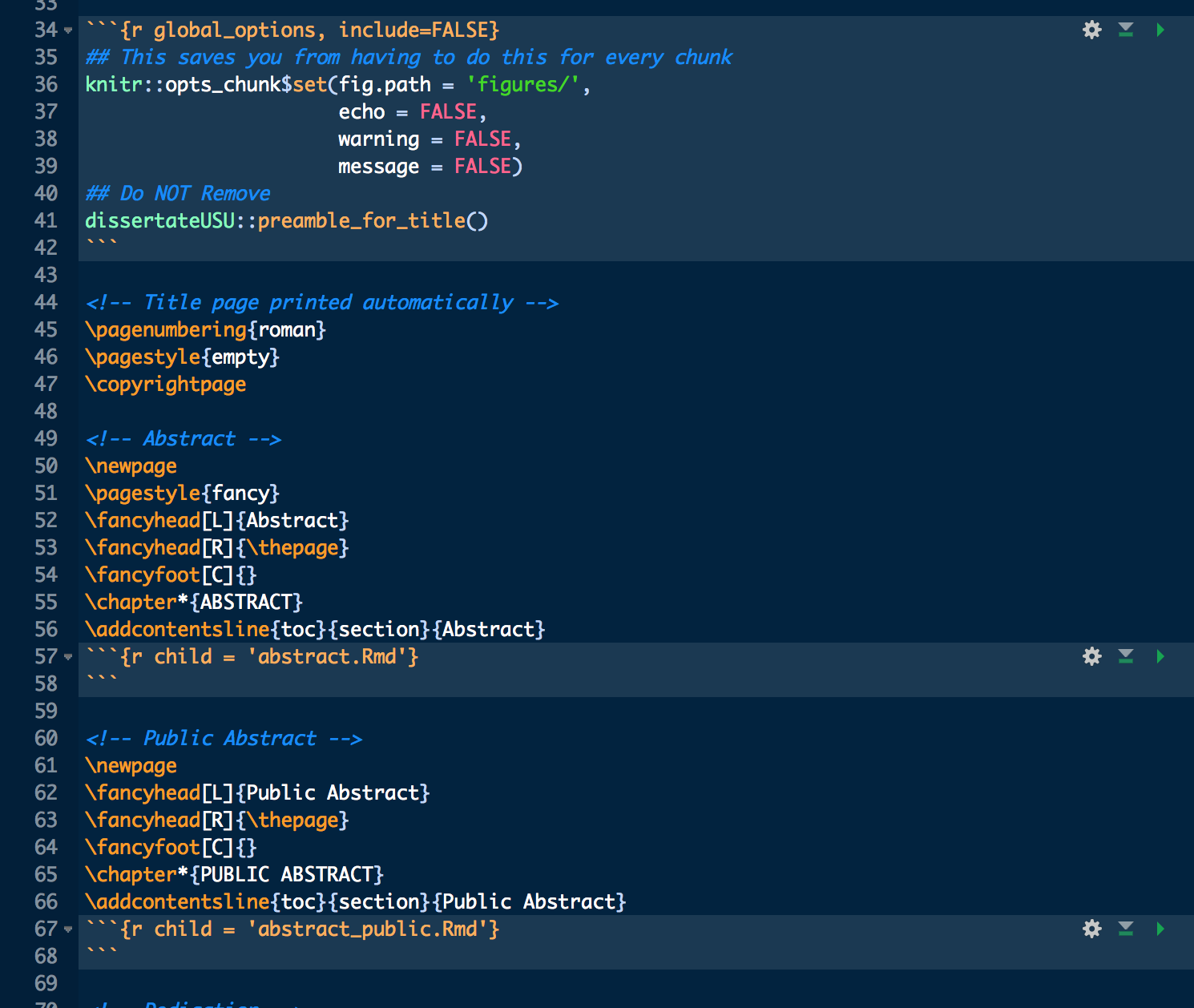The width and height of the screenshot is (1194, 1008).
Task: Click on \fancyhead[L]{Public Abstract} line
Action: [x=257, y=793]
